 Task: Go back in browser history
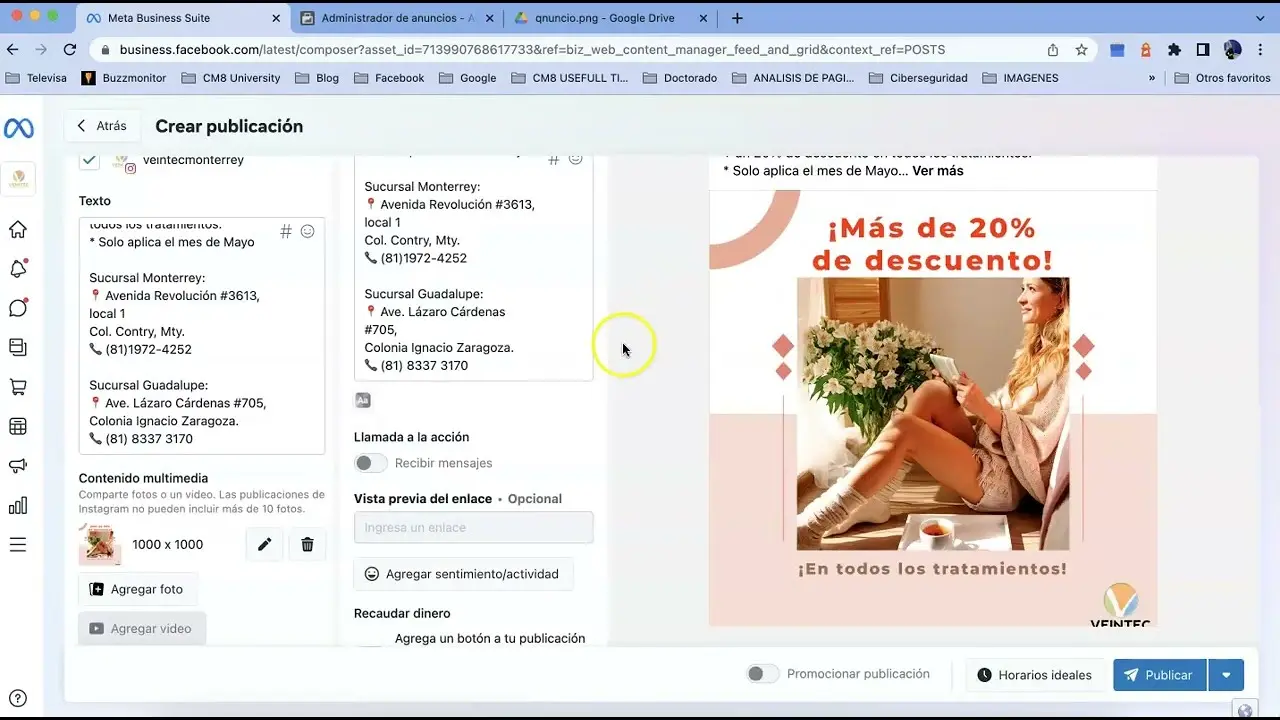pyautogui.click(x=13, y=49)
